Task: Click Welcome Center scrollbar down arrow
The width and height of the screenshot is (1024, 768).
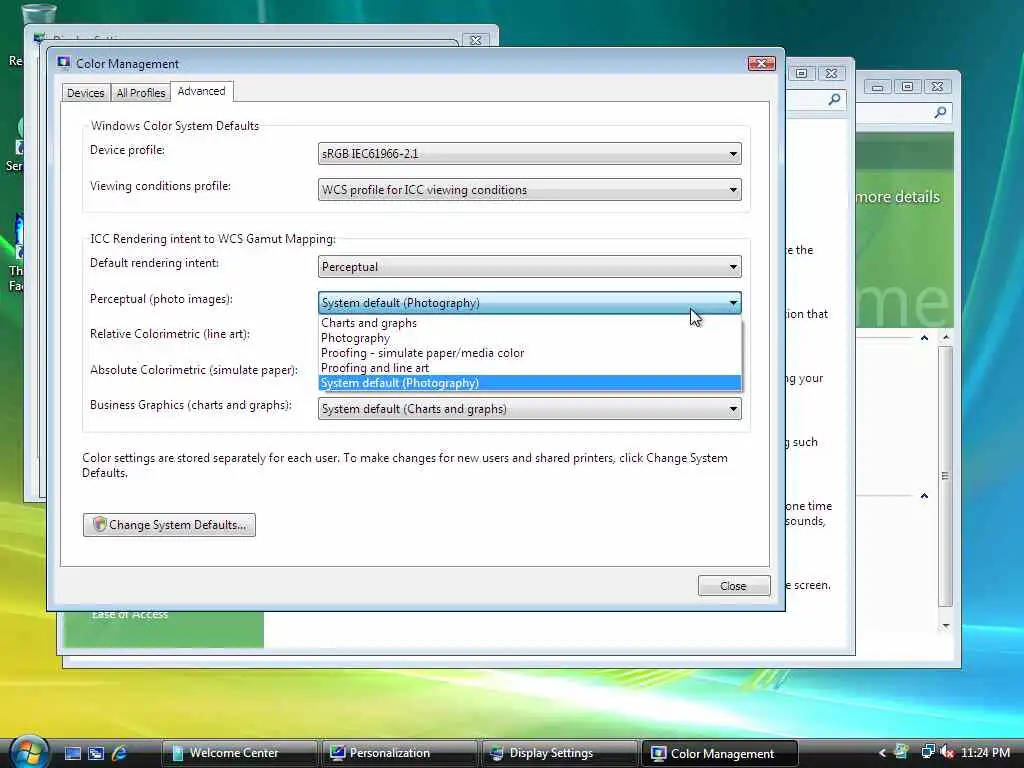Action: point(946,626)
